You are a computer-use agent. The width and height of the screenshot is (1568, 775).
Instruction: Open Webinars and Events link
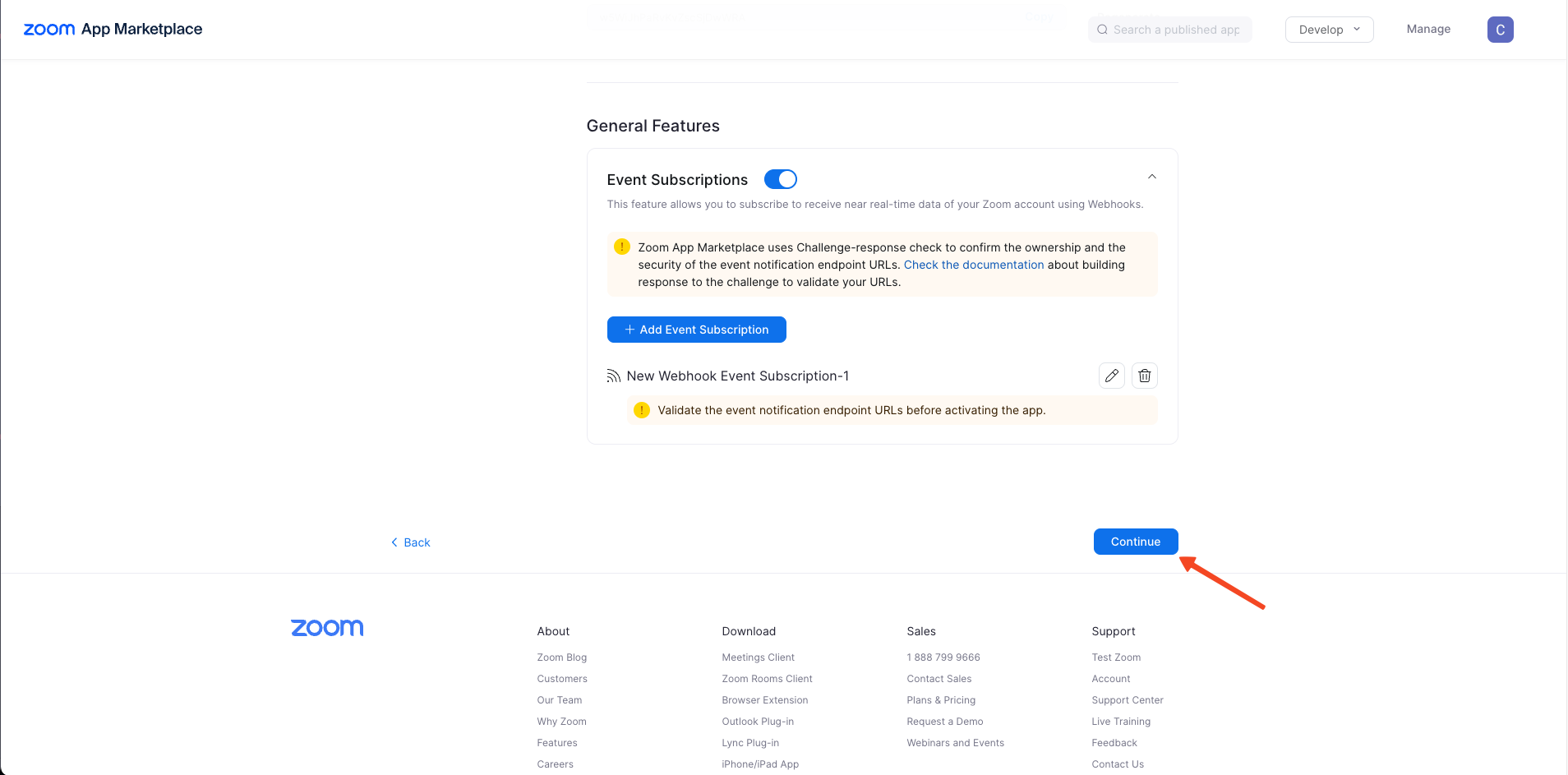[956, 743]
